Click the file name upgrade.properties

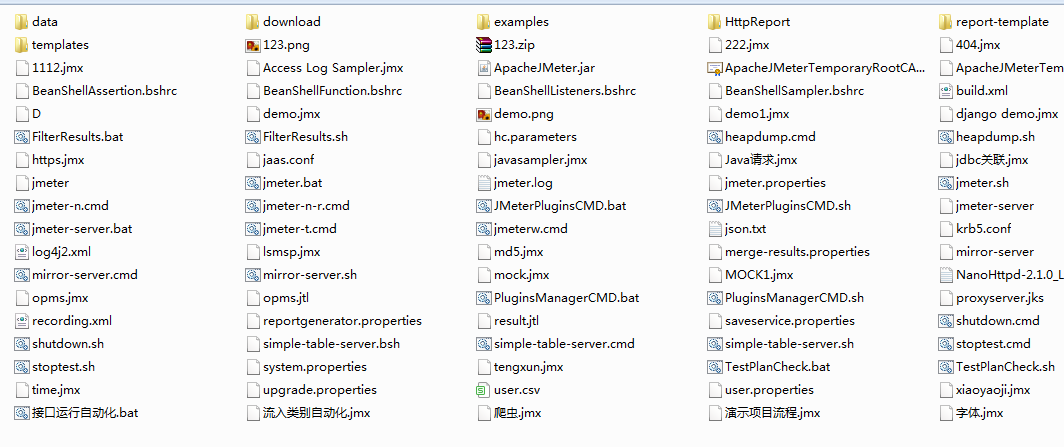click(x=320, y=390)
